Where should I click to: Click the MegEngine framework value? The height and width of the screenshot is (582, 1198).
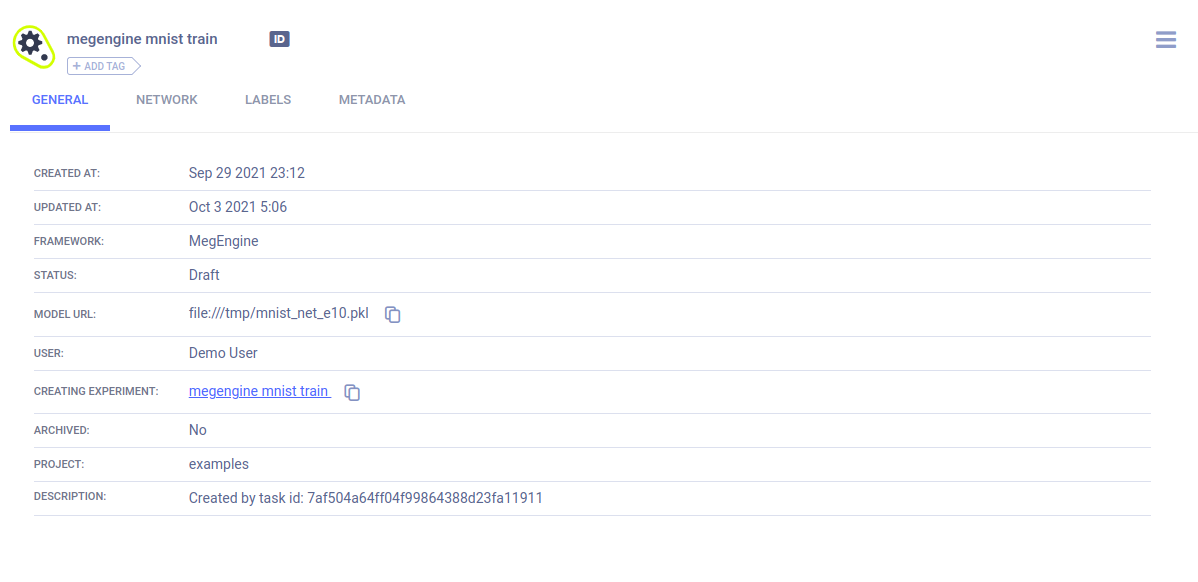click(223, 241)
